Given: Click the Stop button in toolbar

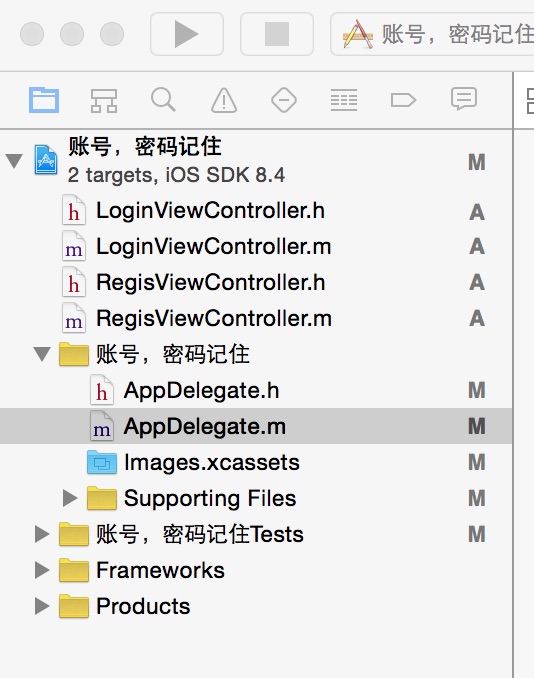Looking at the screenshot, I should pyautogui.click(x=277, y=34).
